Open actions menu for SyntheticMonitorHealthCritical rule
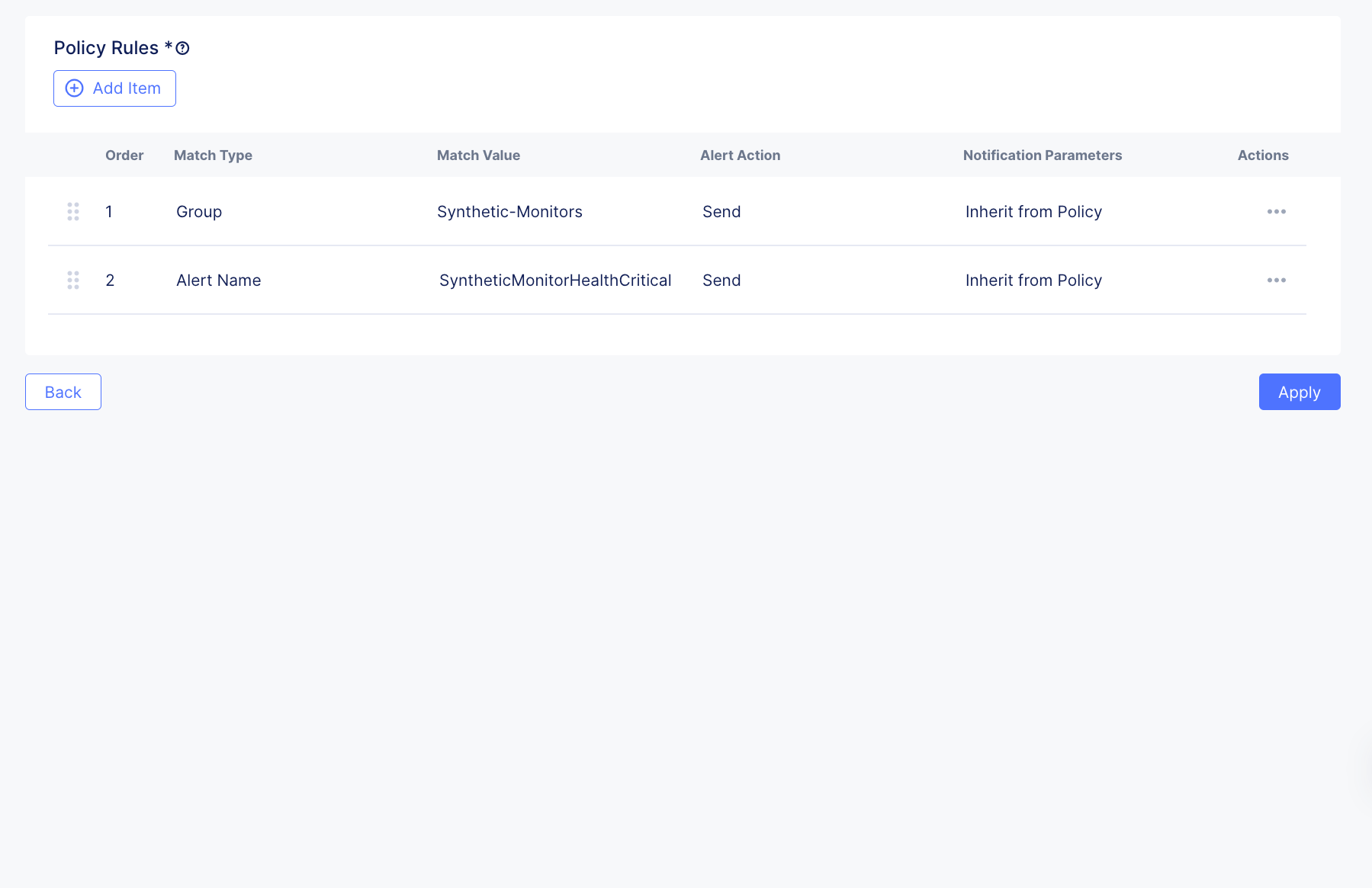Image resolution: width=1372 pixels, height=888 pixels. tap(1276, 281)
